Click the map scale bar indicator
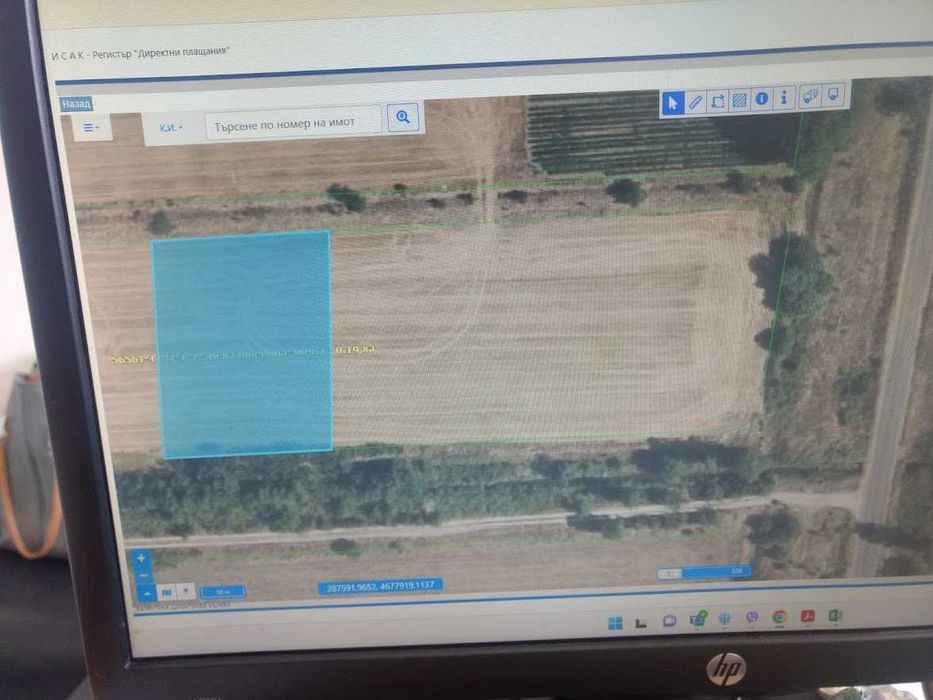Screen dimensions: 933x700 [x=223, y=592]
